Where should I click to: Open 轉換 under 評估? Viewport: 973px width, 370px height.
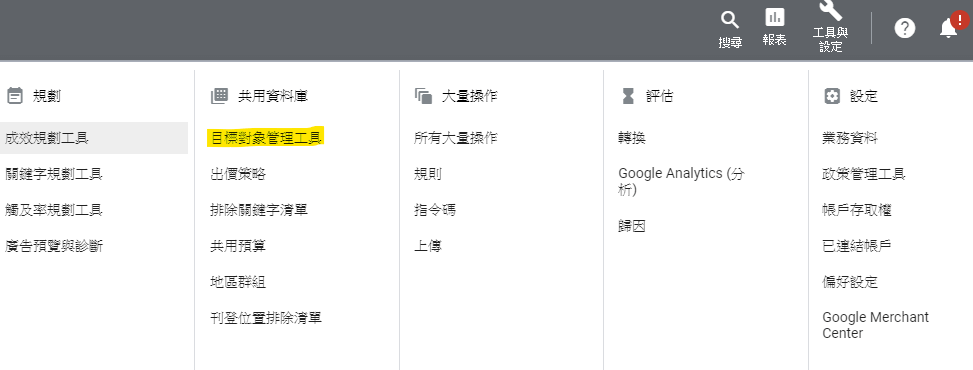(x=632, y=138)
